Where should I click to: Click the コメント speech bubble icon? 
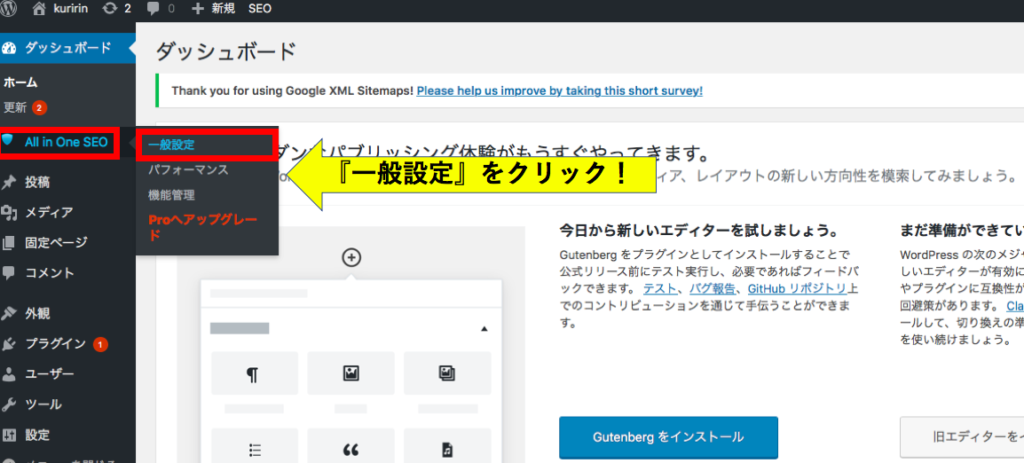tap(8, 273)
